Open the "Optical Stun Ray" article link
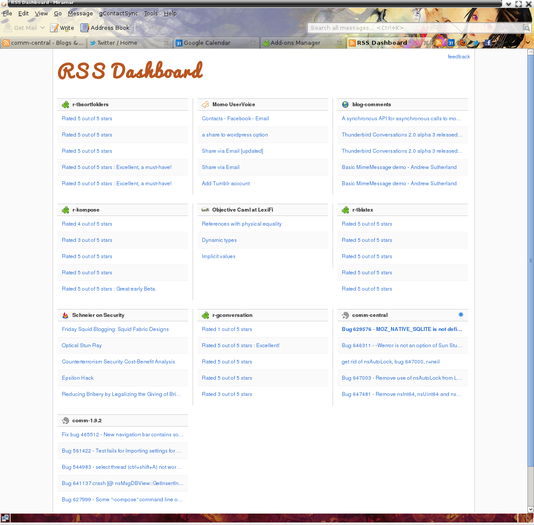This screenshot has height=525, width=534. click(x=82, y=346)
